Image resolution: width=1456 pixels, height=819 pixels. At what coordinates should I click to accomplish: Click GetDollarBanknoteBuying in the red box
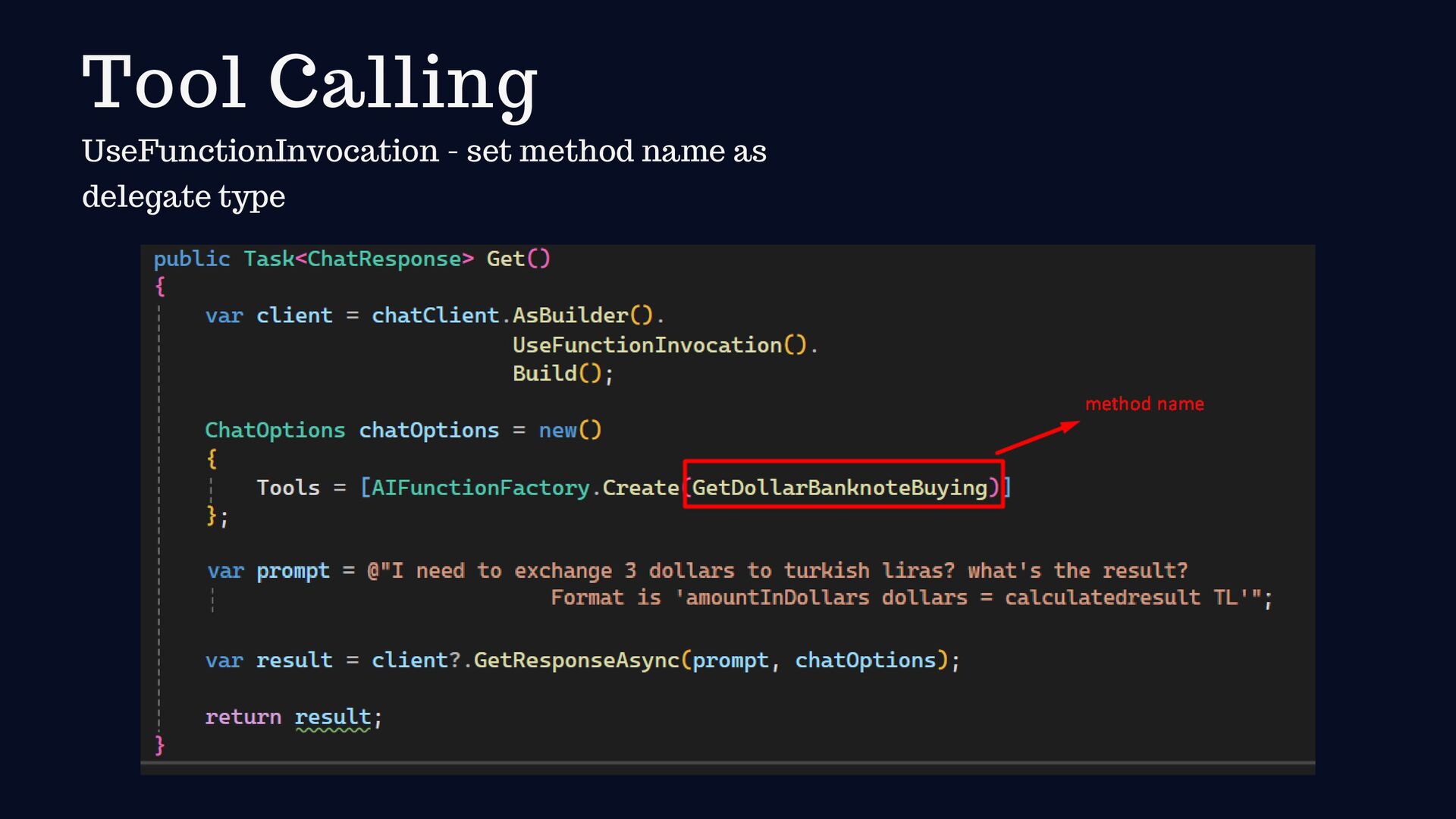pyautogui.click(x=839, y=488)
